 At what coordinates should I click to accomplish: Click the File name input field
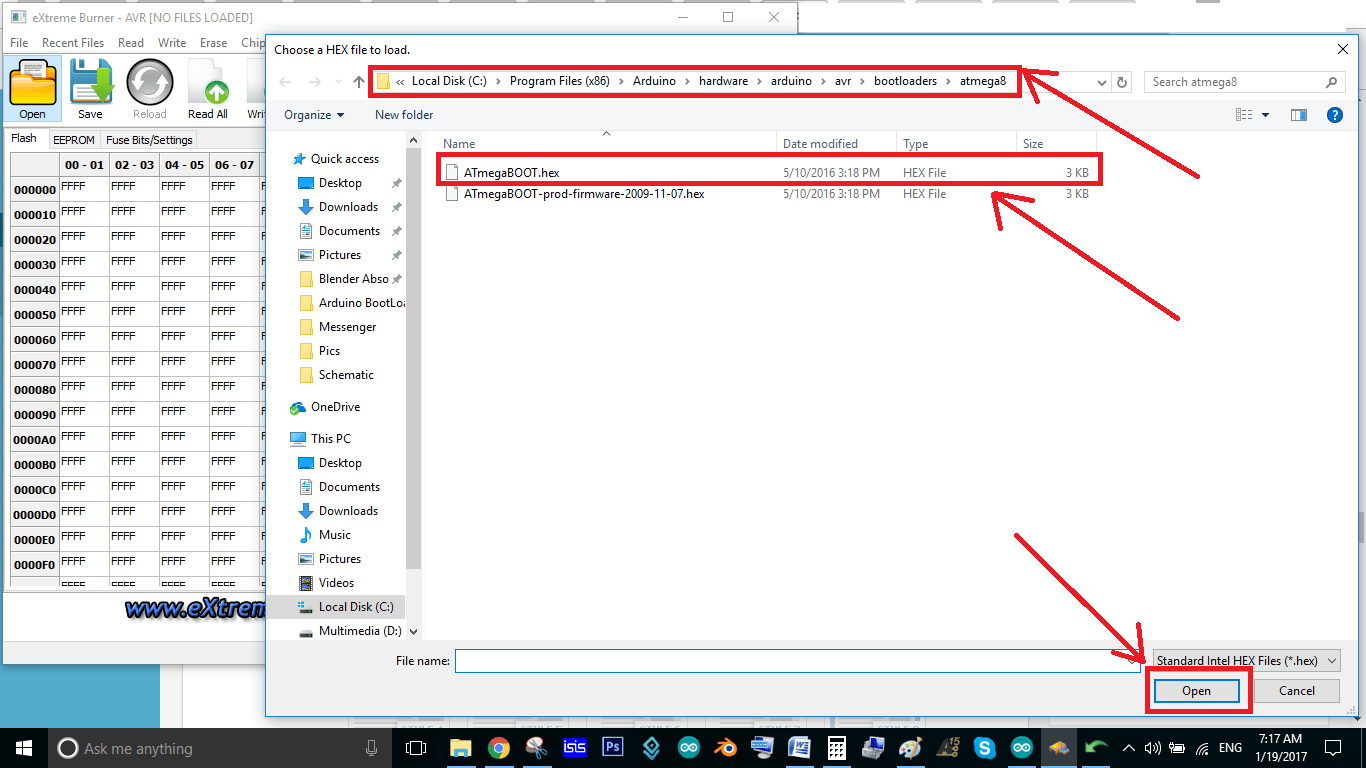click(x=798, y=661)
